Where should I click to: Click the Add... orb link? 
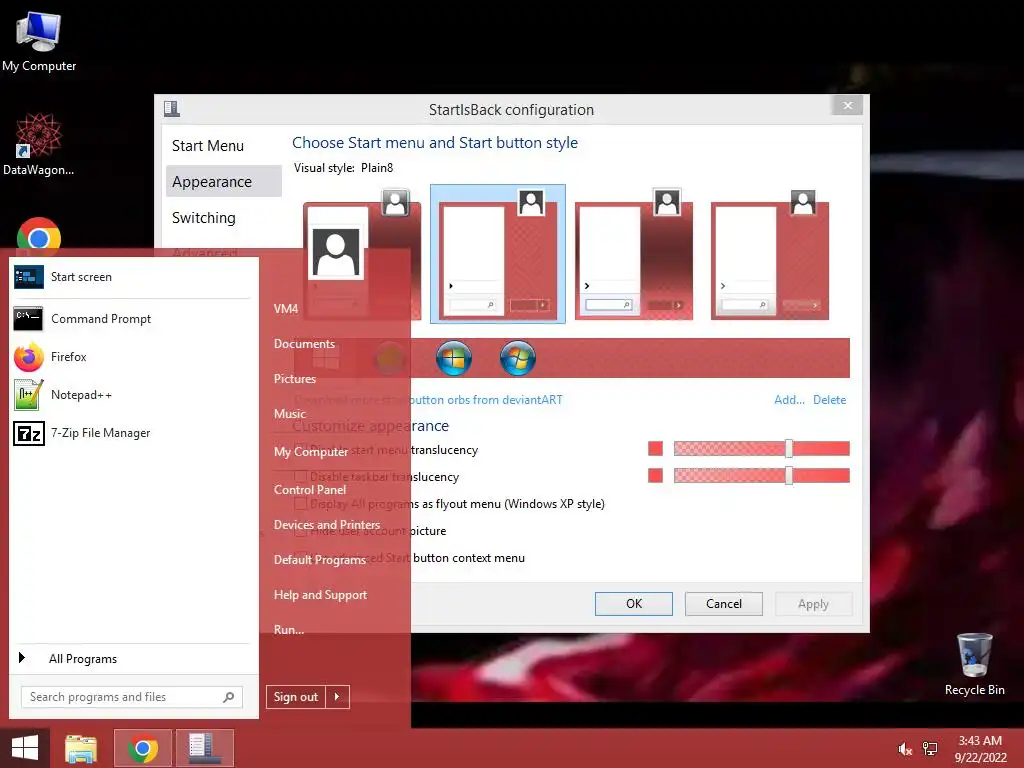(x=789, y=400)
